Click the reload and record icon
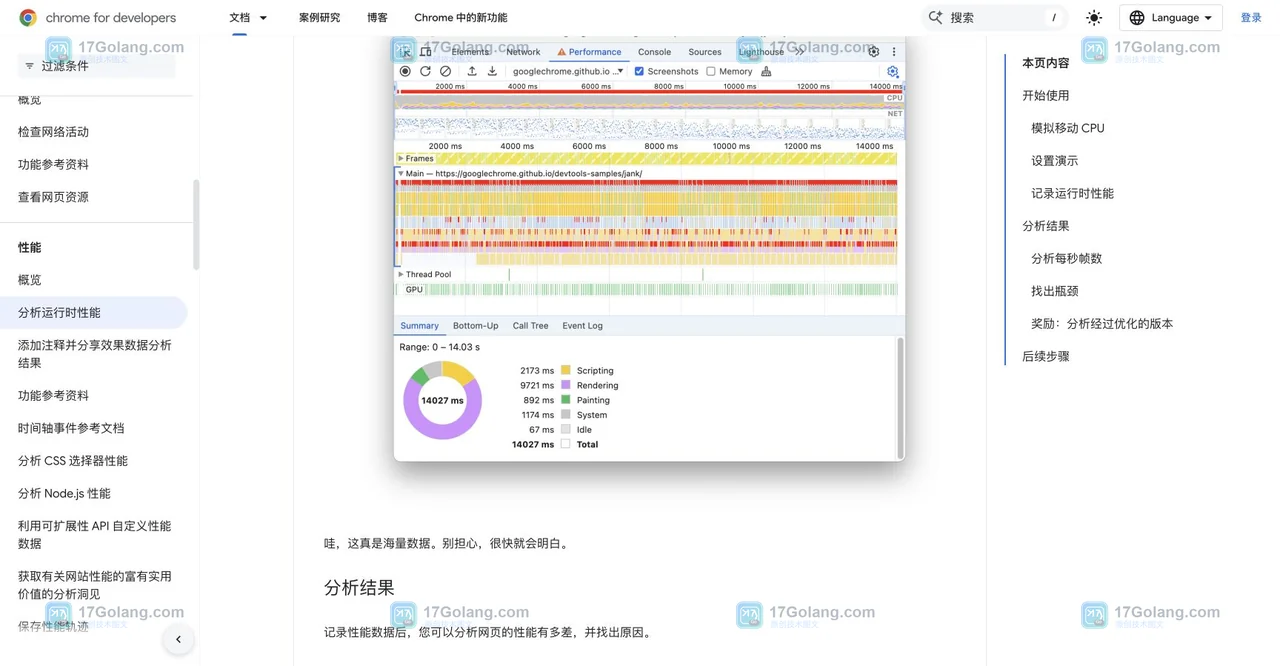Image resolution: width=1280 pixels, height=666 pixels. pos(425,71)
